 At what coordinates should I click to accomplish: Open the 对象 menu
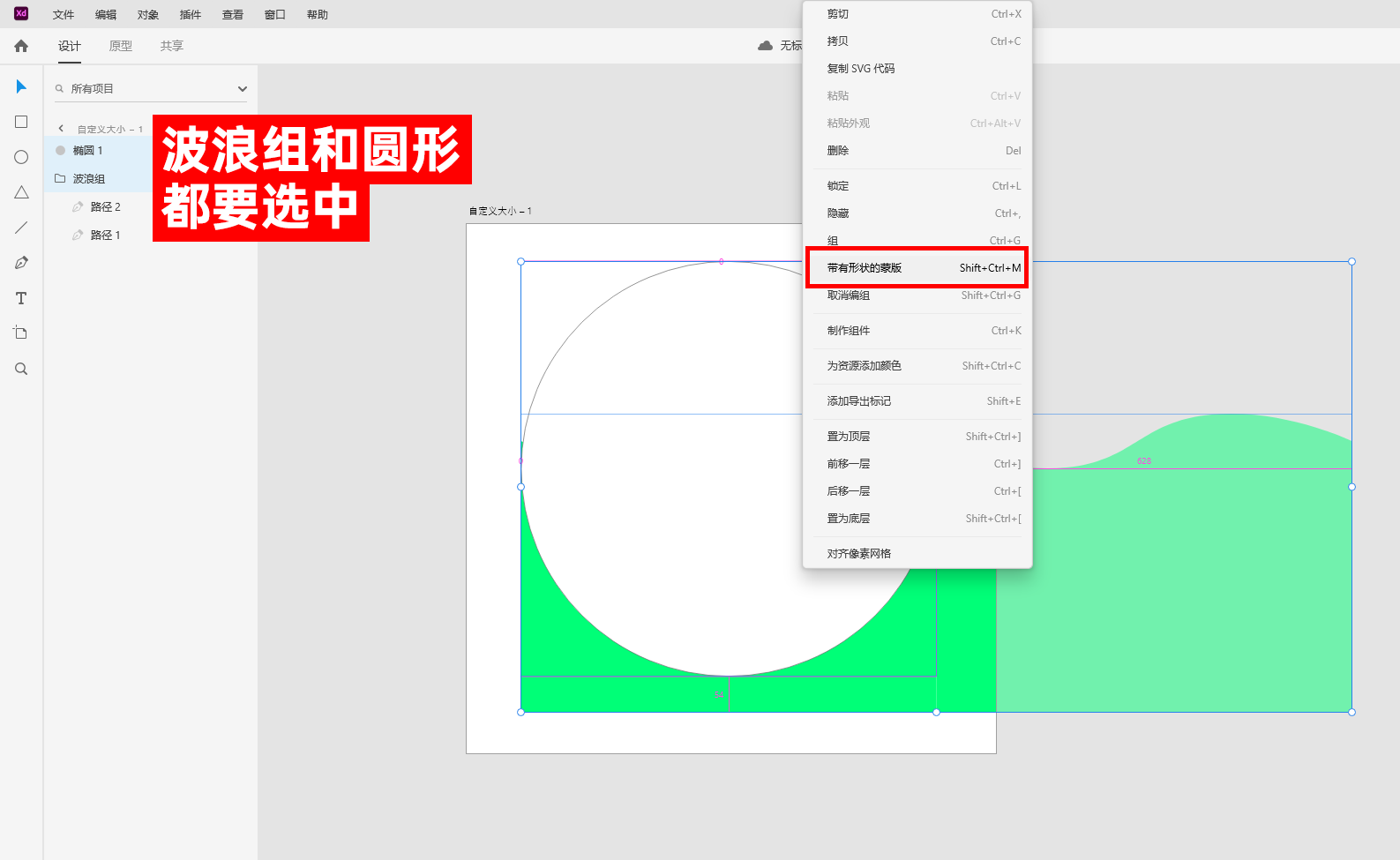148,14
